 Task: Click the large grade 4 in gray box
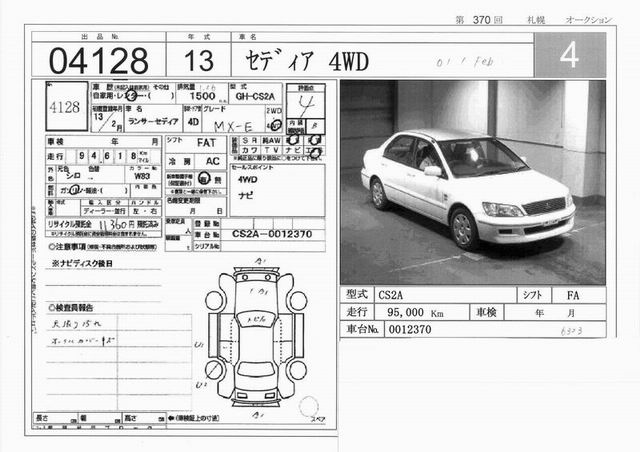tap(569, 55)
